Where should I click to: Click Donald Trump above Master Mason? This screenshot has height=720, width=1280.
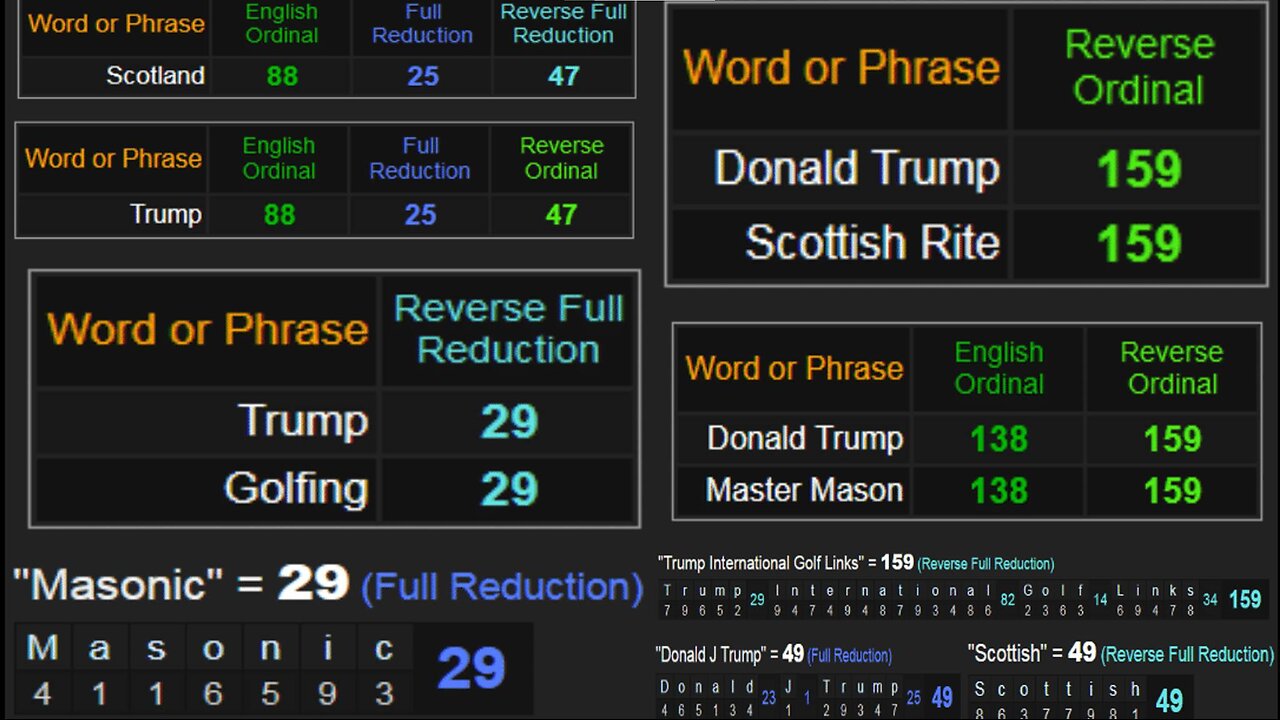(x=805, y=438)
